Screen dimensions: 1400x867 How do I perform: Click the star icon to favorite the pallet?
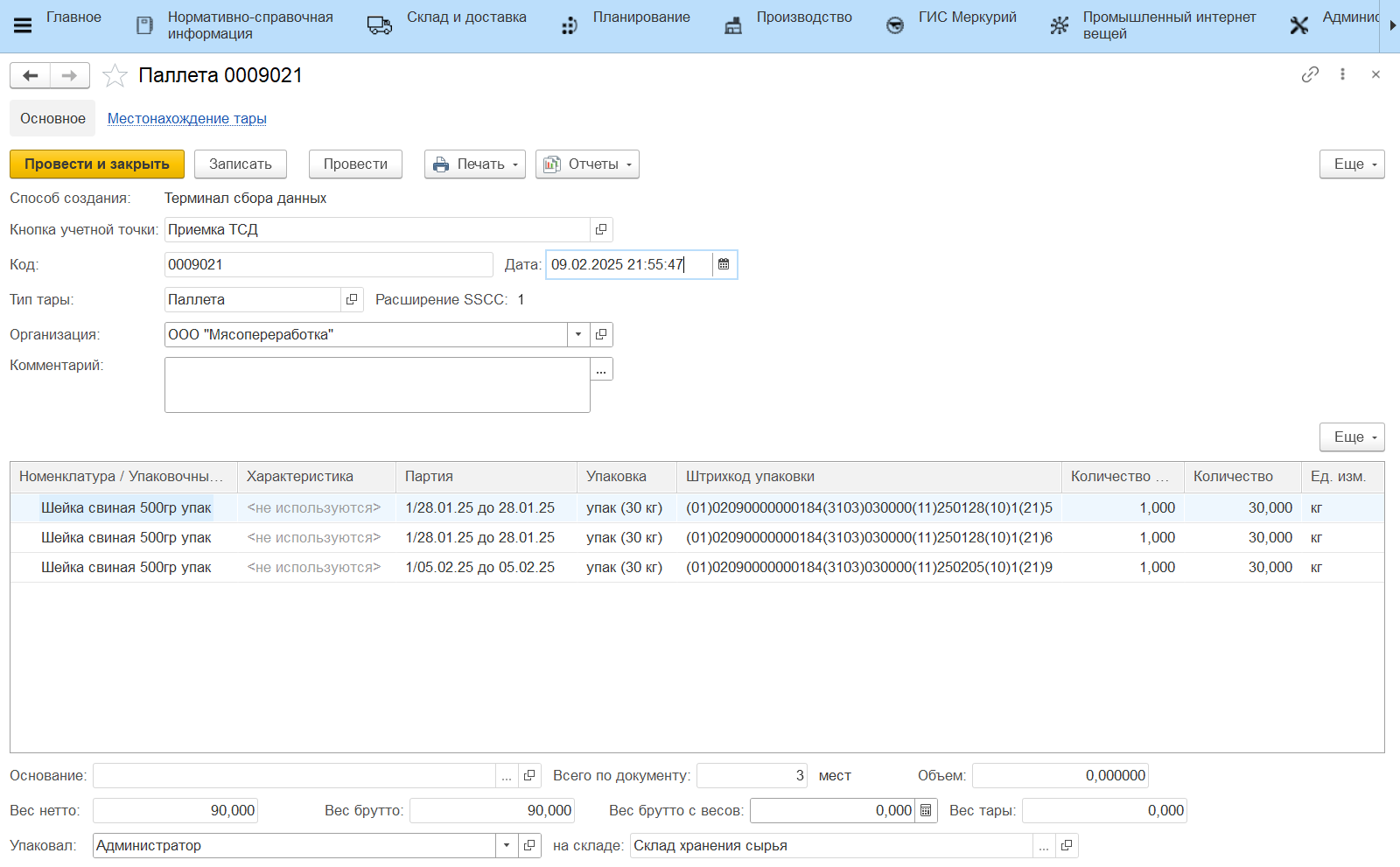115,76
